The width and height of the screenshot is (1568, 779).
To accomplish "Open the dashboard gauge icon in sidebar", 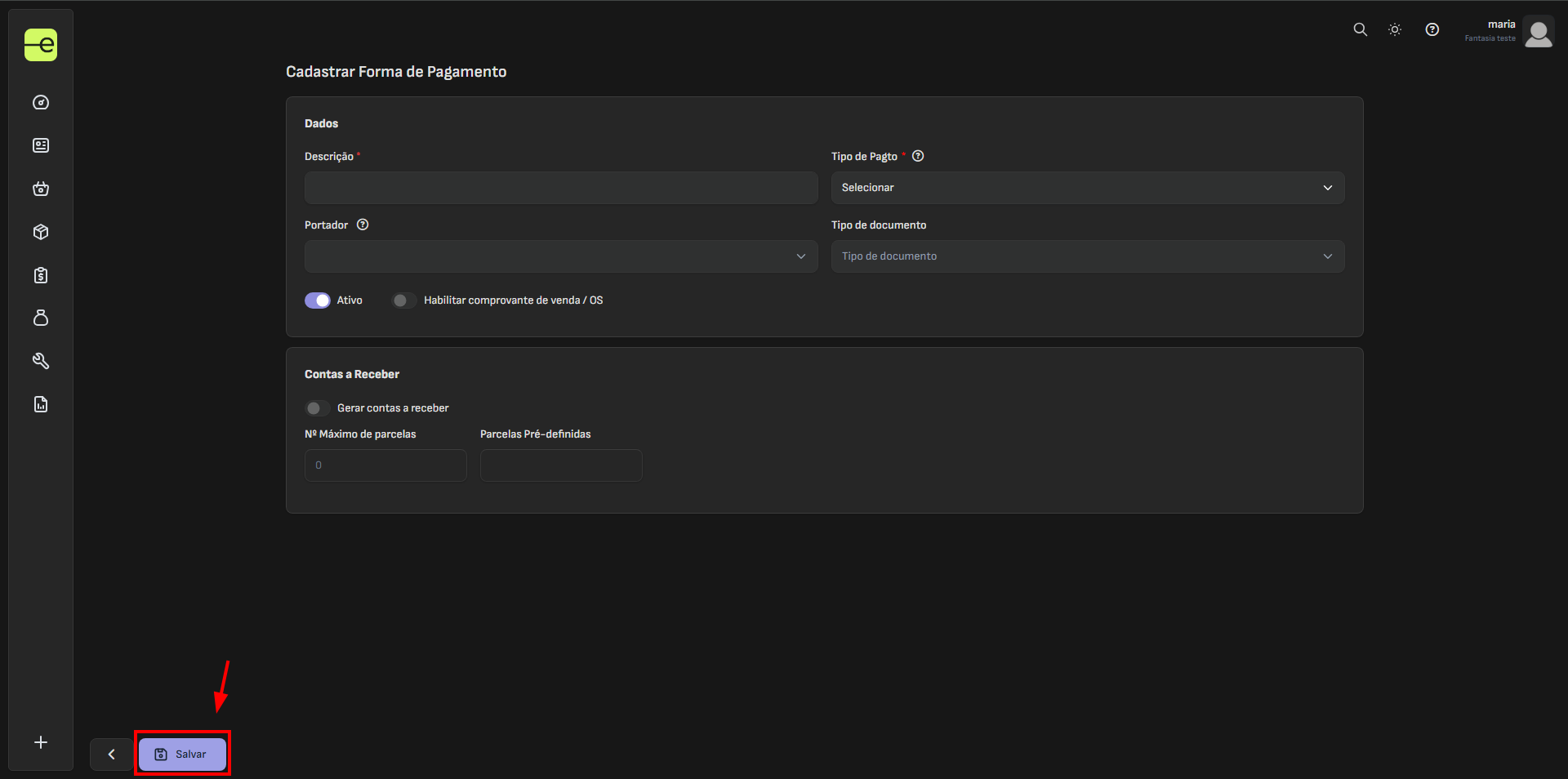I will tap(41, 102).
